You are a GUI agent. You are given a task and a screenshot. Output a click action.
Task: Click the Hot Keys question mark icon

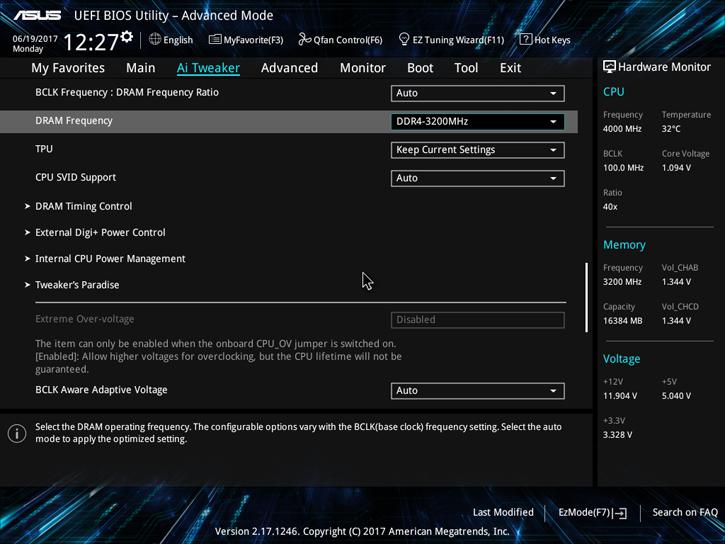pos(525,39)
